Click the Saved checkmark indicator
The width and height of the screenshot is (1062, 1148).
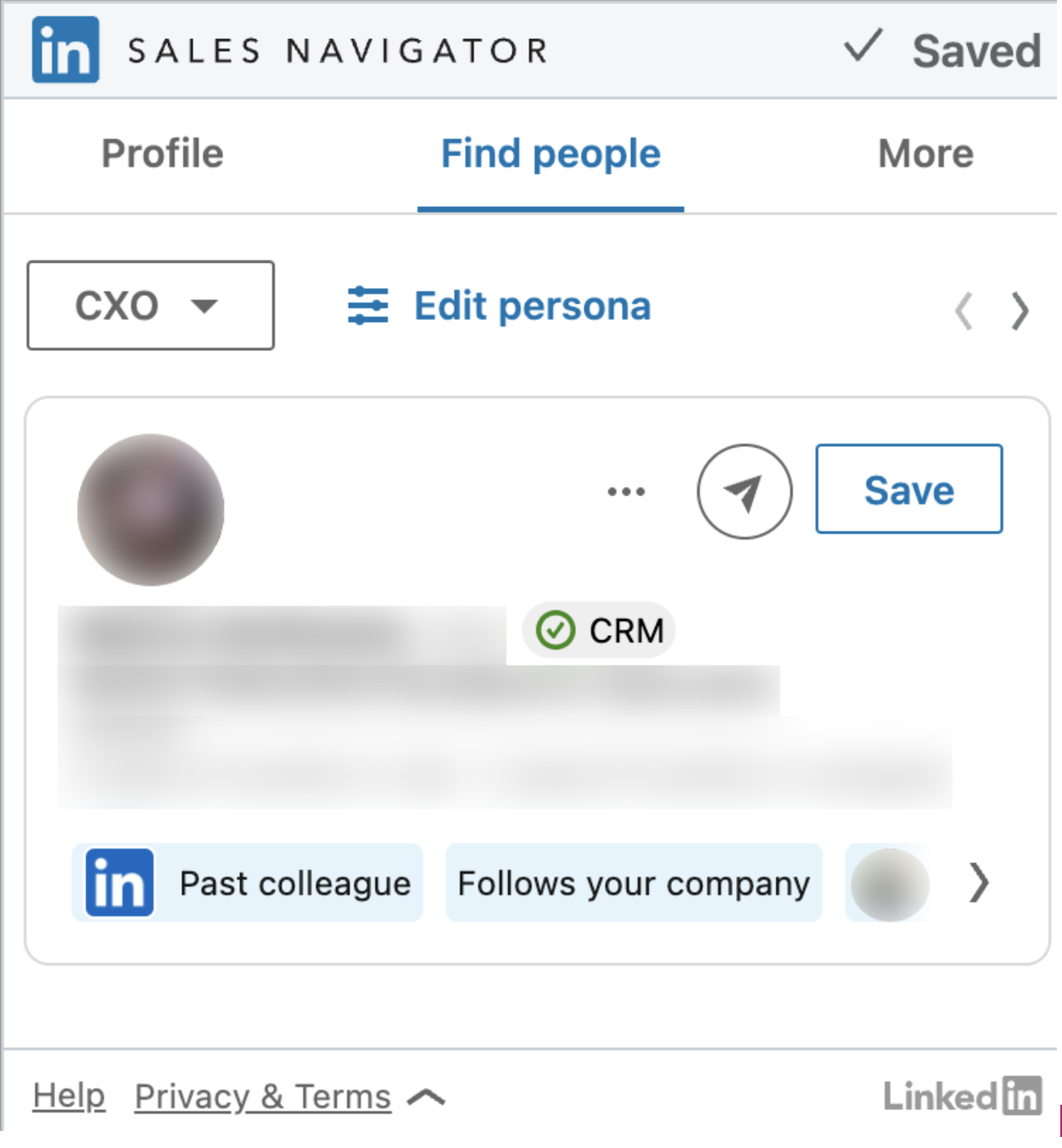[x=862, y=48]
